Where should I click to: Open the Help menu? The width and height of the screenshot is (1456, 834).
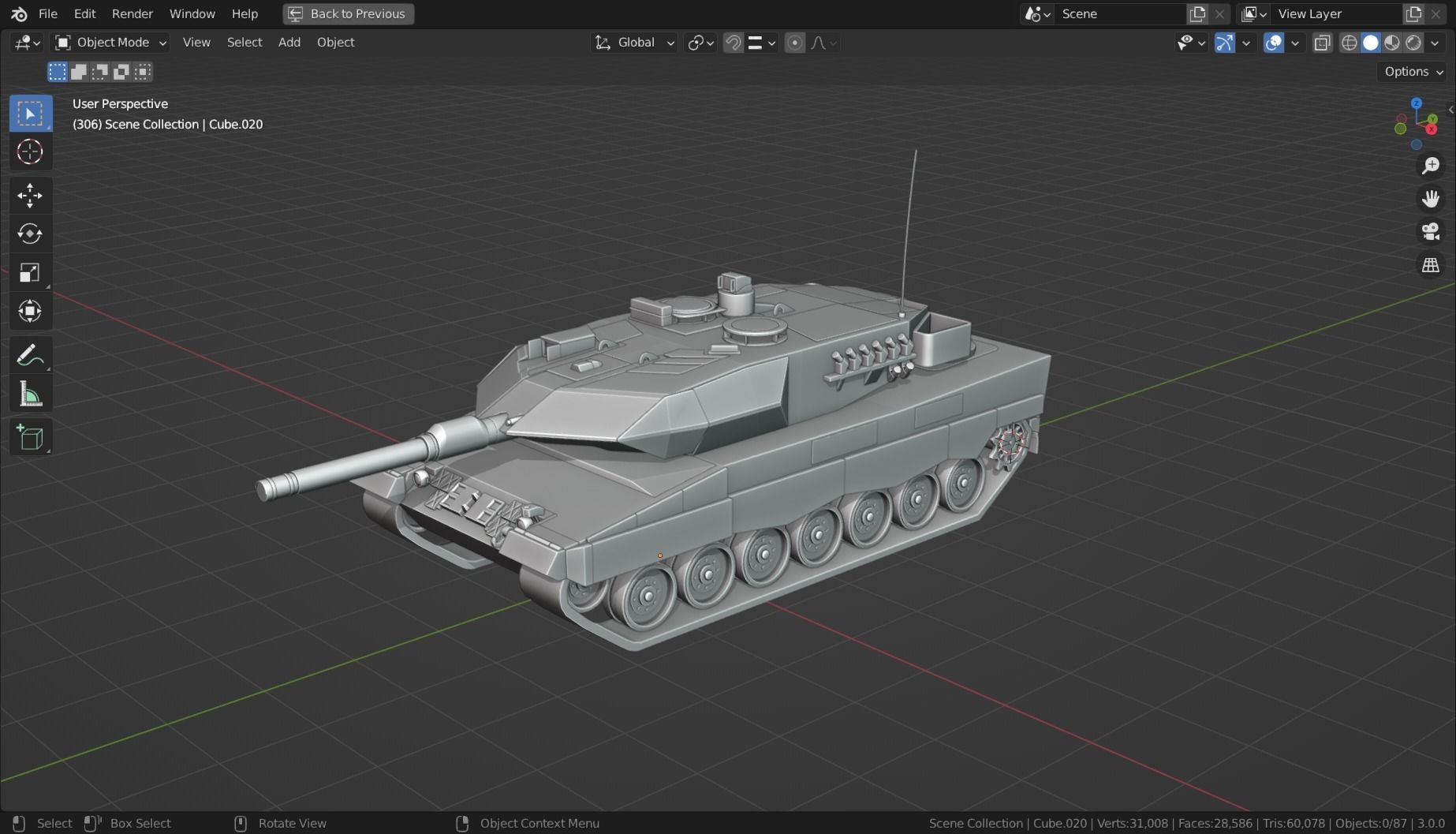[245, 13]
